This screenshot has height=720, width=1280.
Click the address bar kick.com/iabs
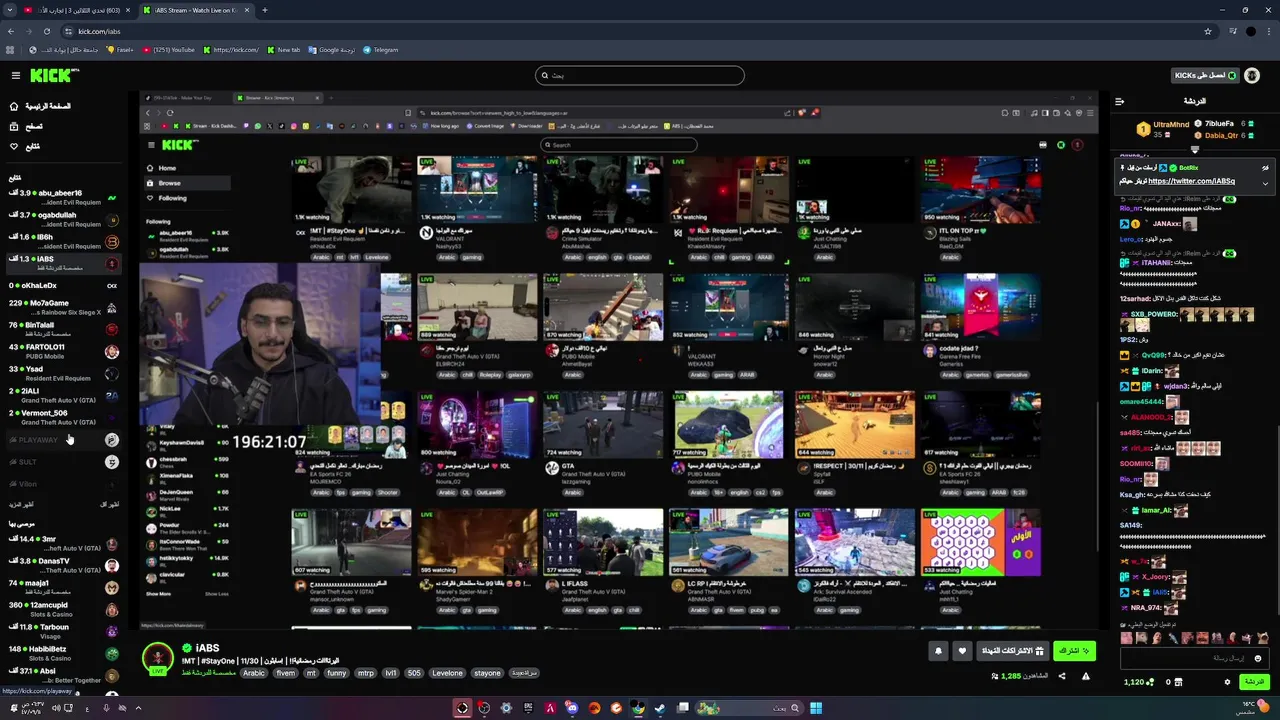[x=99, y=31]
